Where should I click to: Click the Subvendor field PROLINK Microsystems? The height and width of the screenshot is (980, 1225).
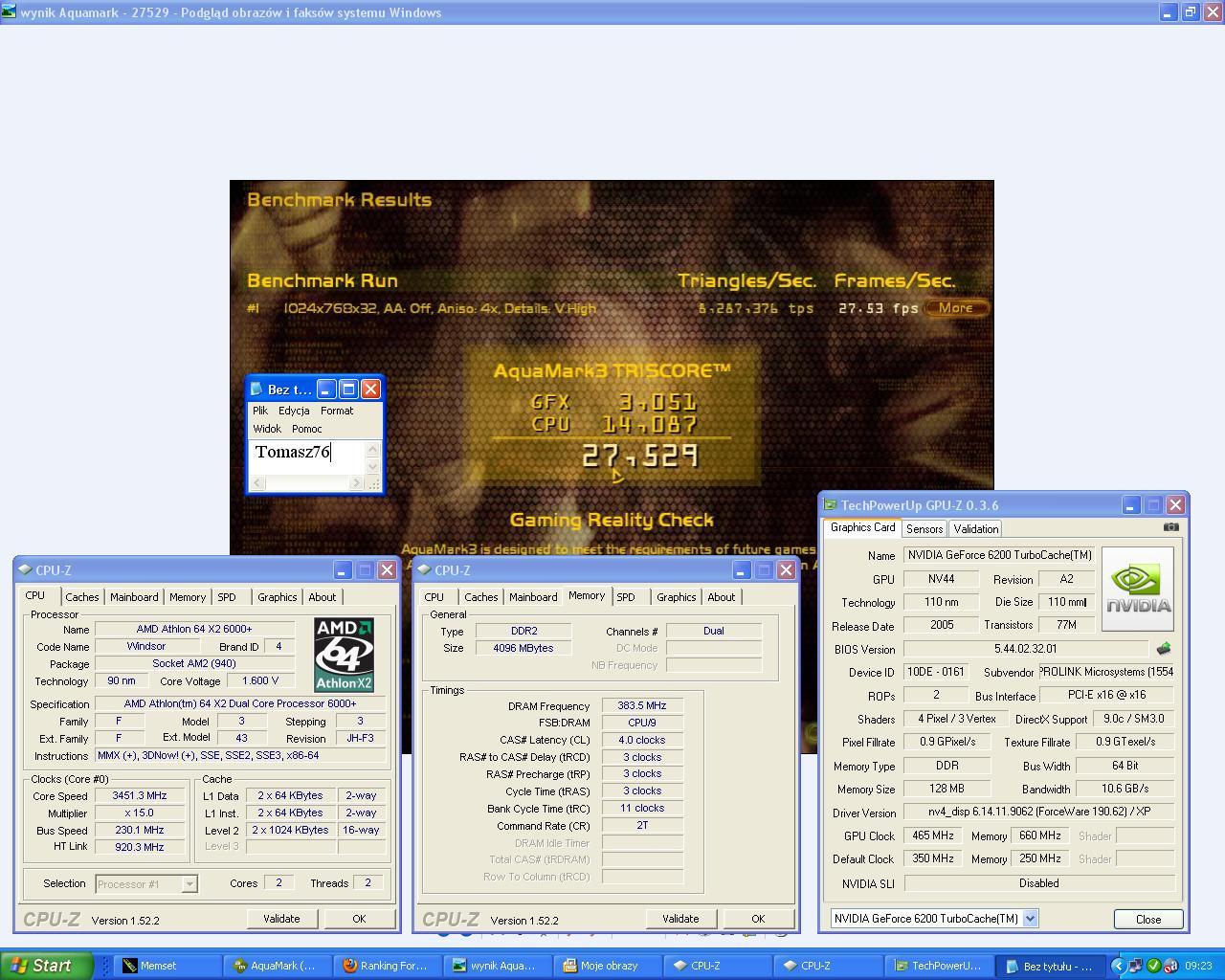[x=1107, y=672]
